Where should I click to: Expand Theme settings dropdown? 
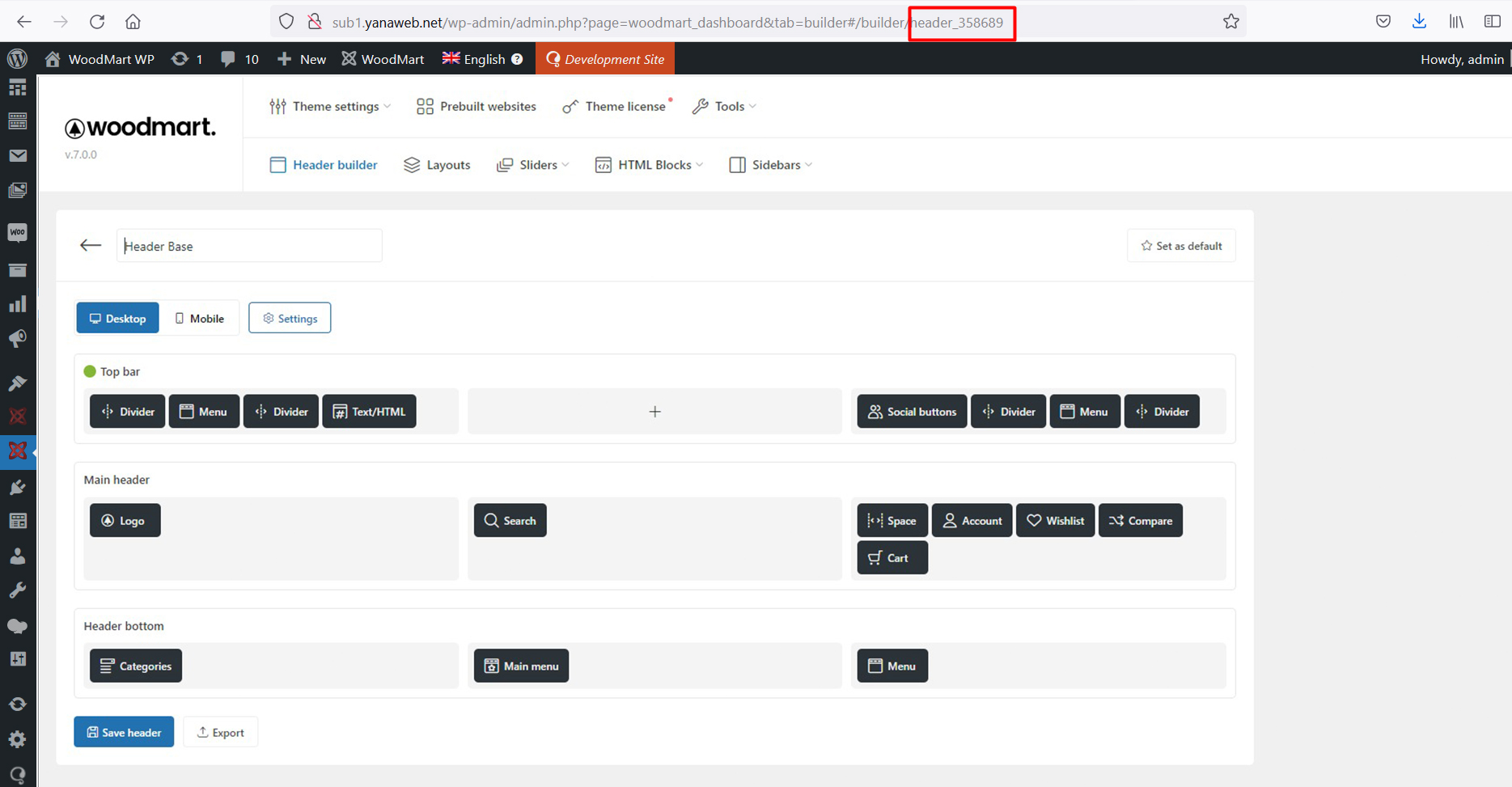click(330, 107)
